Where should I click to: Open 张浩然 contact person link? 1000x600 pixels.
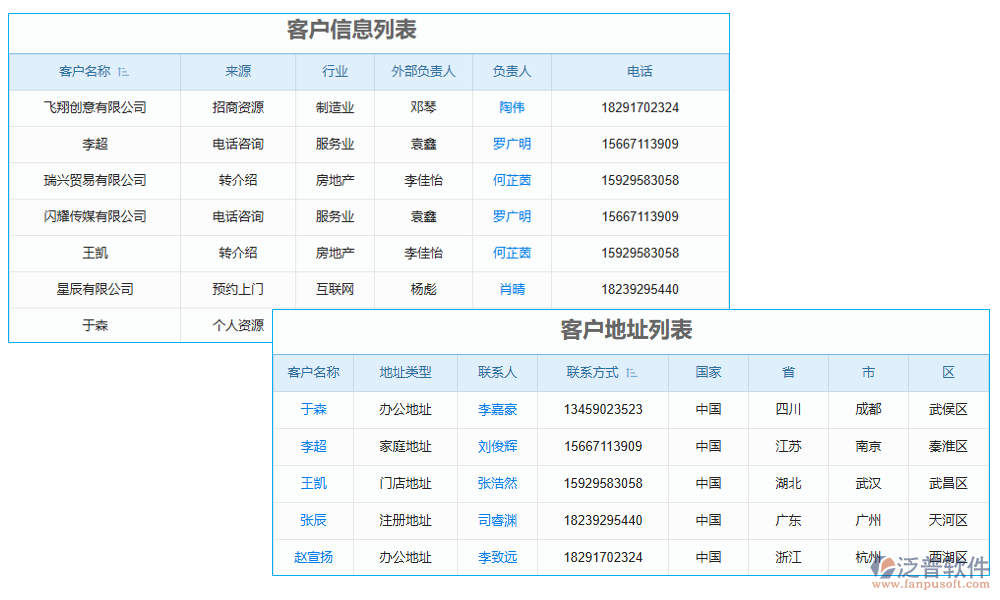point(497,483)
